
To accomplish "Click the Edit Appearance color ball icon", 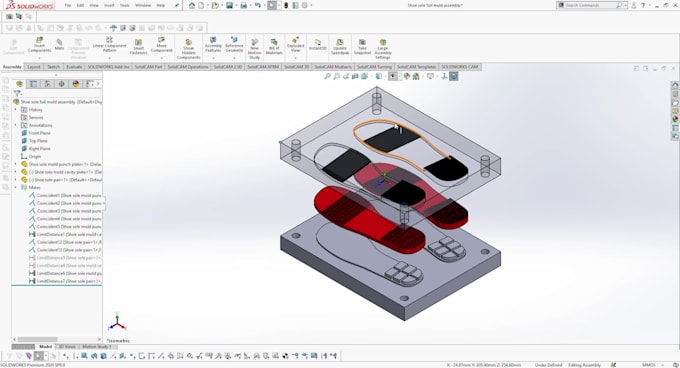I will coord(406,76).
